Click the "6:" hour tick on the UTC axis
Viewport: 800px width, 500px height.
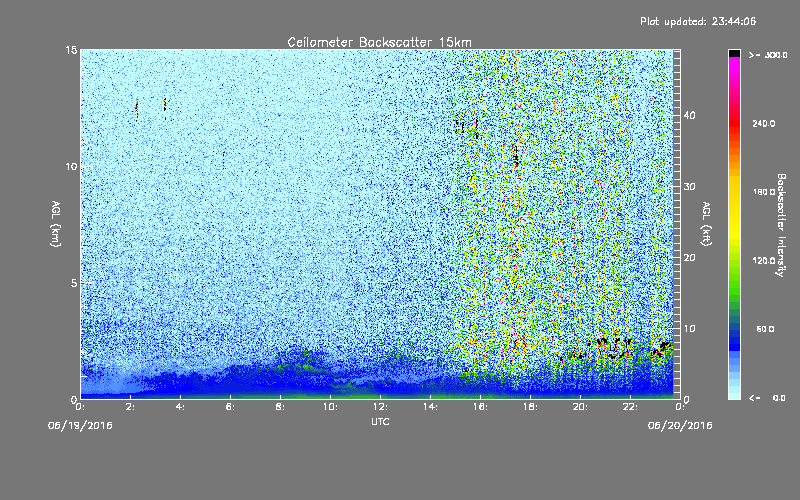(231, 407)
